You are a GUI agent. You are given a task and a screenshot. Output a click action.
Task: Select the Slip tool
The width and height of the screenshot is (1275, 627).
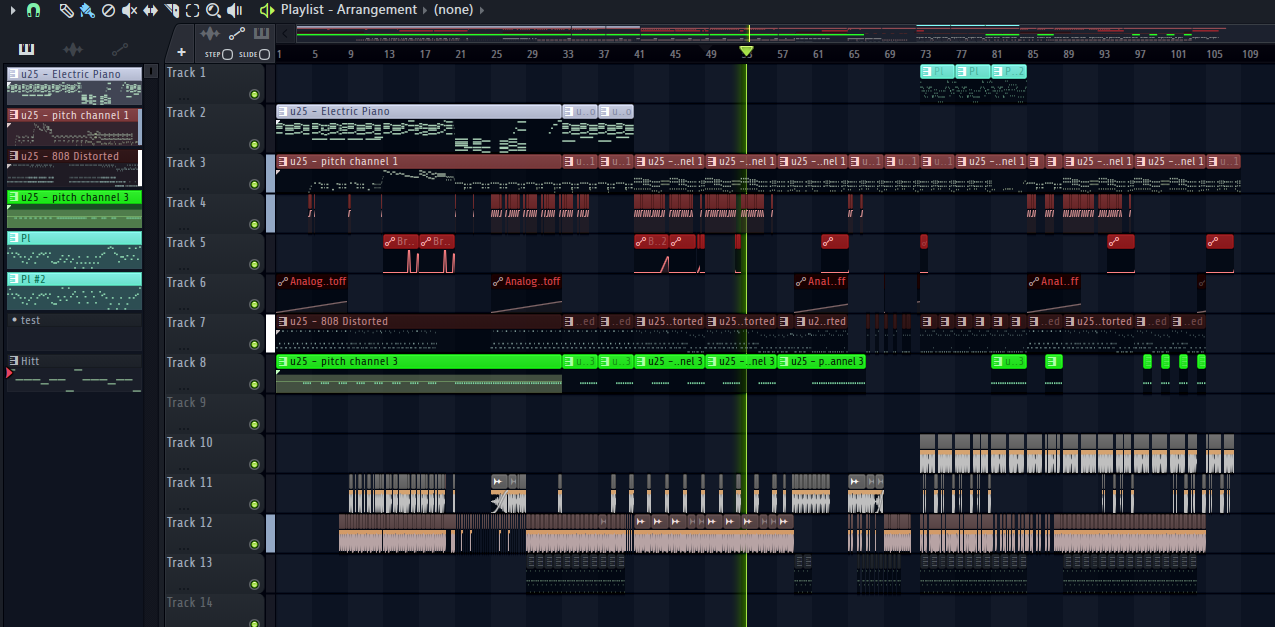150,10
